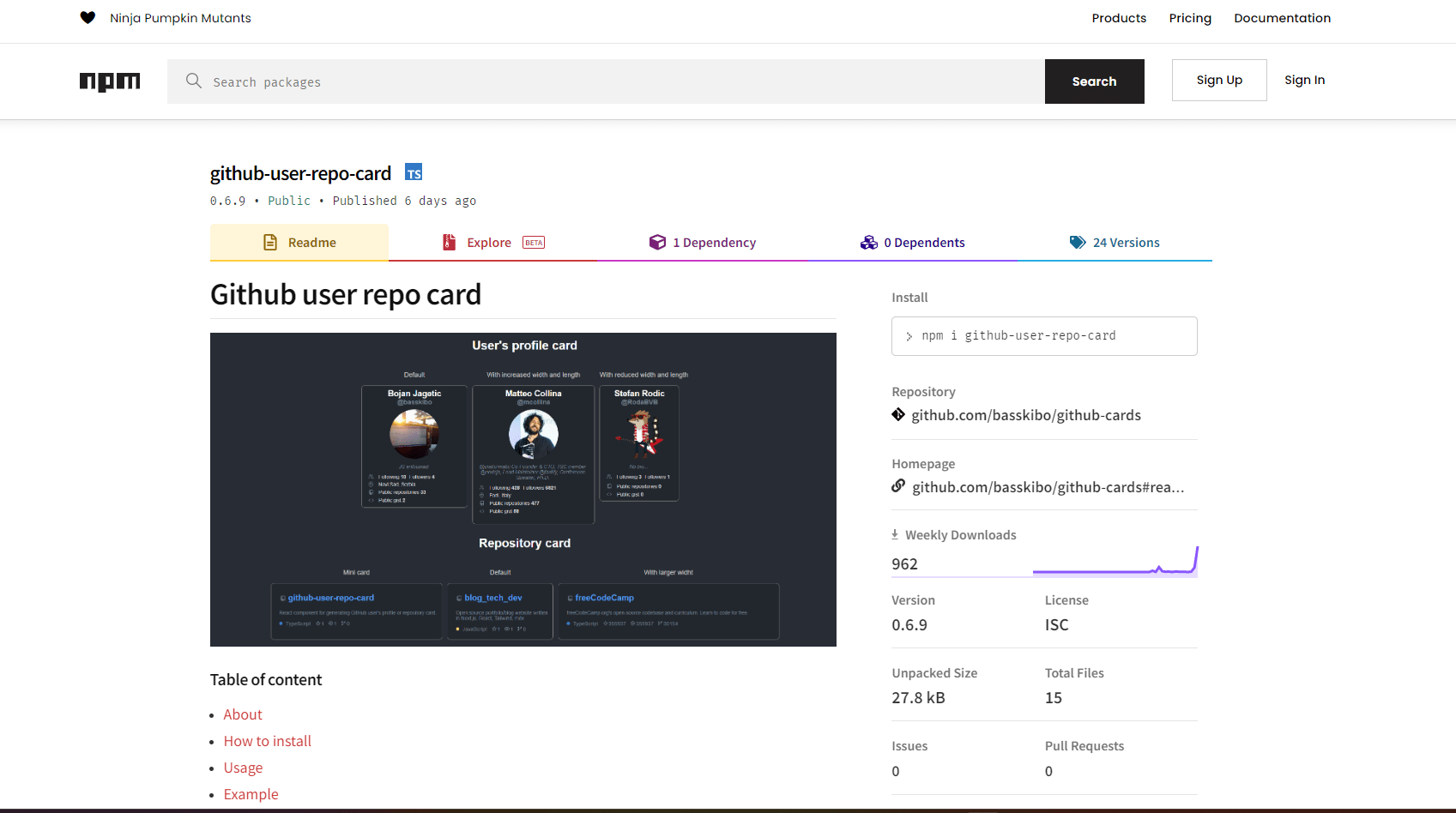Open the 24 Versions tab
Image resolution: width=1456 pixels, height=813 pixels.
1115,243
